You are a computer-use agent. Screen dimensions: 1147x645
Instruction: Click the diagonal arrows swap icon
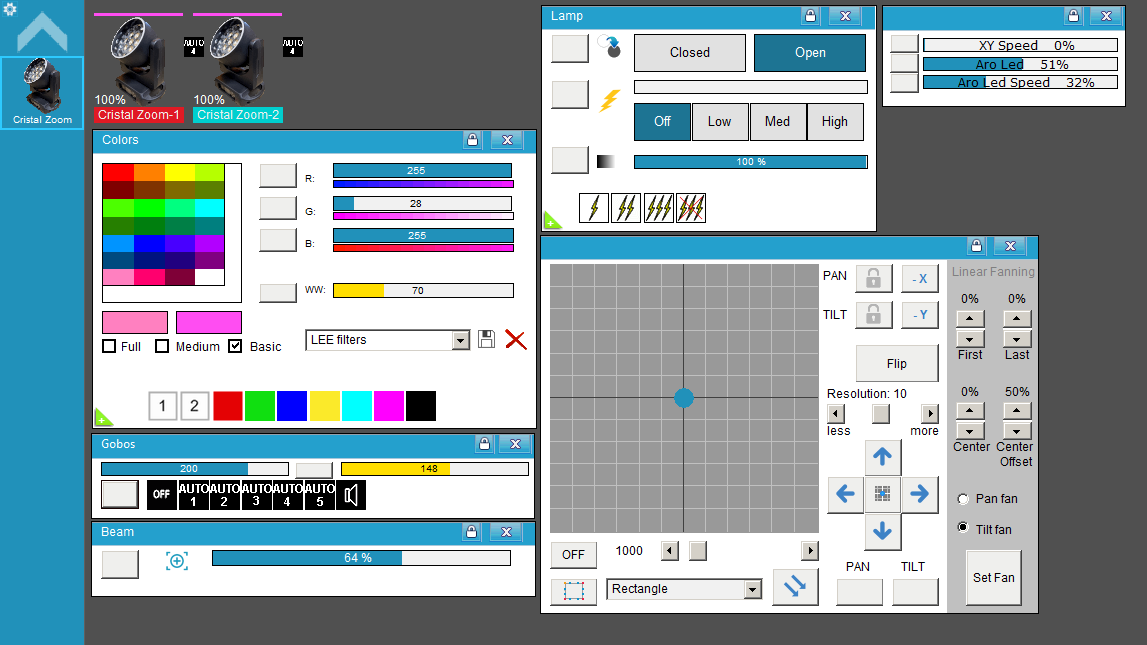[795, 587]
